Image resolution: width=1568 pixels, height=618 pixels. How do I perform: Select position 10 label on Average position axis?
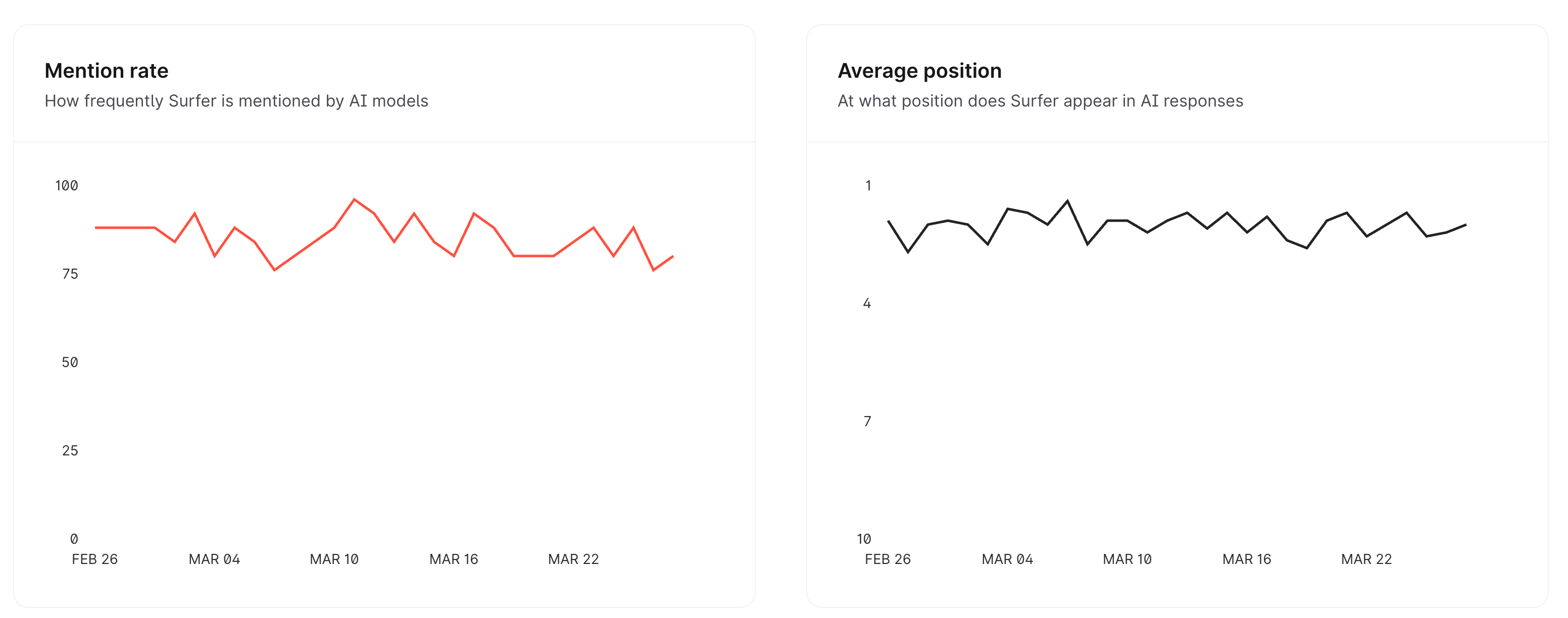pyautogui.click(x=864, y=539)
